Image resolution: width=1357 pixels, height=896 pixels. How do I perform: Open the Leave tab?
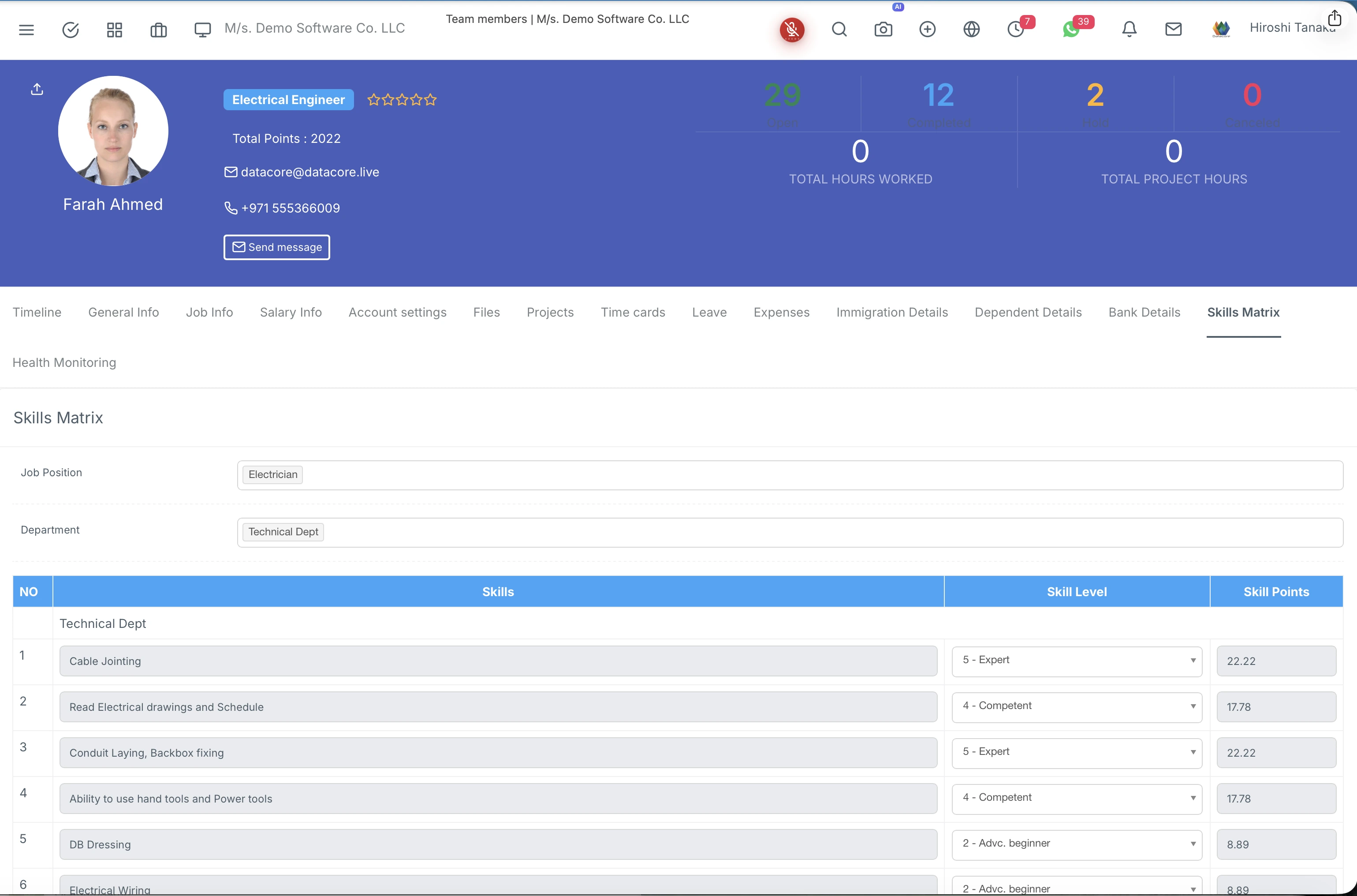709,313
